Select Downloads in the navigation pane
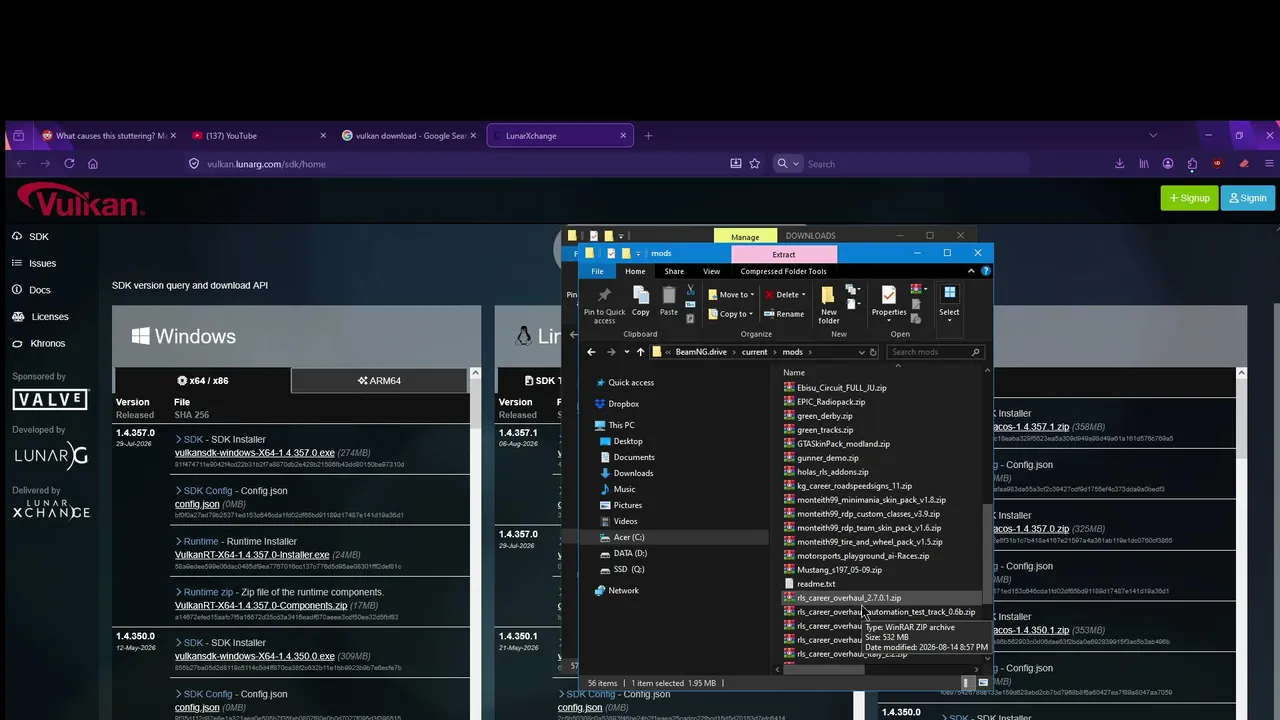Screen dimensions: 1280x720 pyautogui.click(x=633, y=473)
